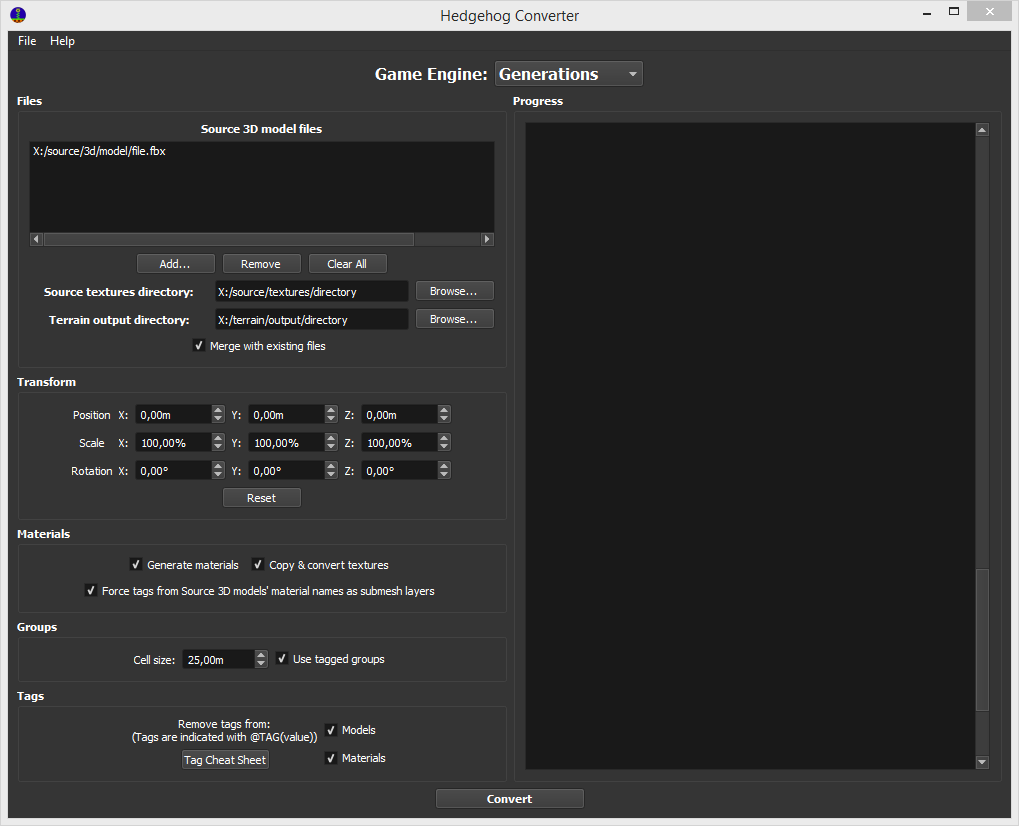
Task: Increase Scale Z with up arrow
Action: point(444,438)
